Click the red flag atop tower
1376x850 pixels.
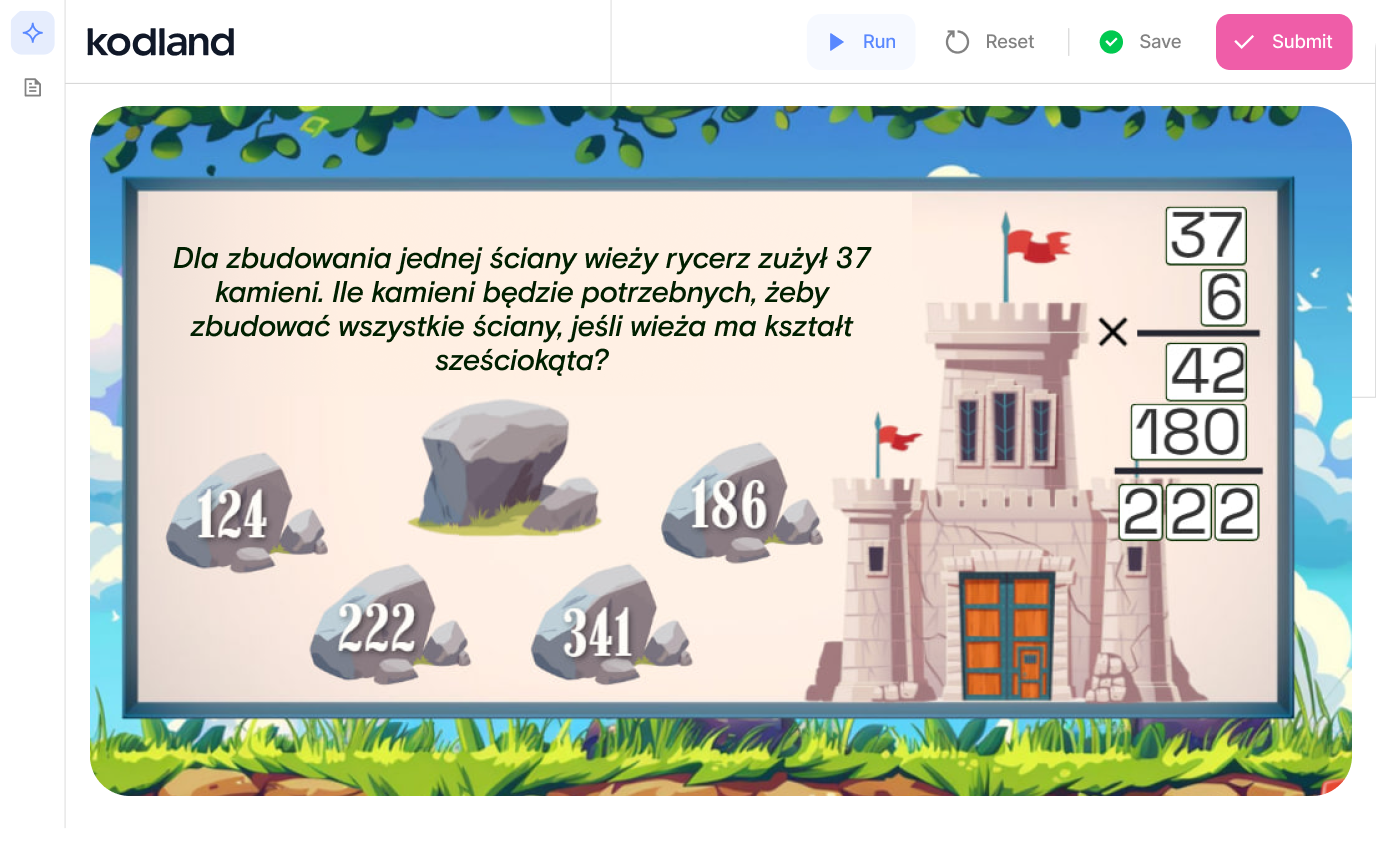pos(1037,243)
